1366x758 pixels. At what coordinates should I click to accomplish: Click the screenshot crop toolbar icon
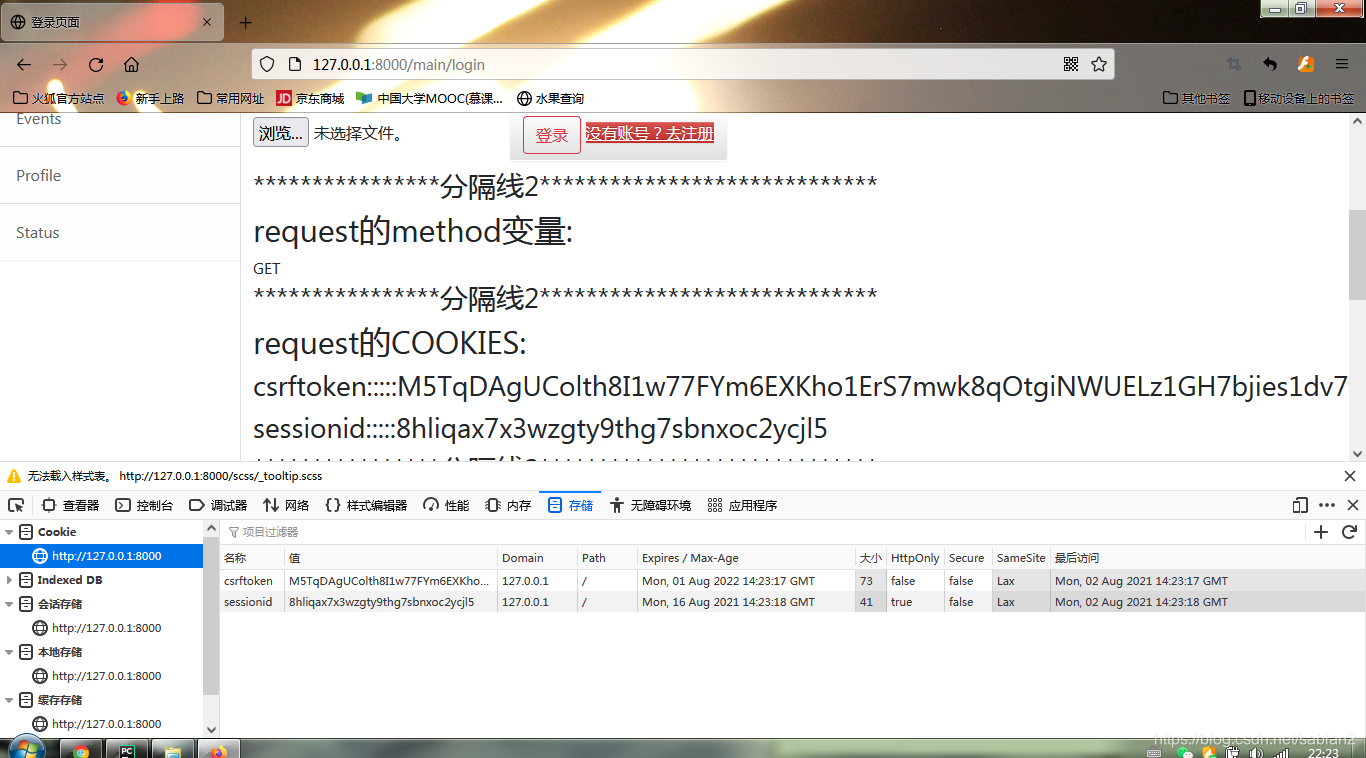[1234, 64]
